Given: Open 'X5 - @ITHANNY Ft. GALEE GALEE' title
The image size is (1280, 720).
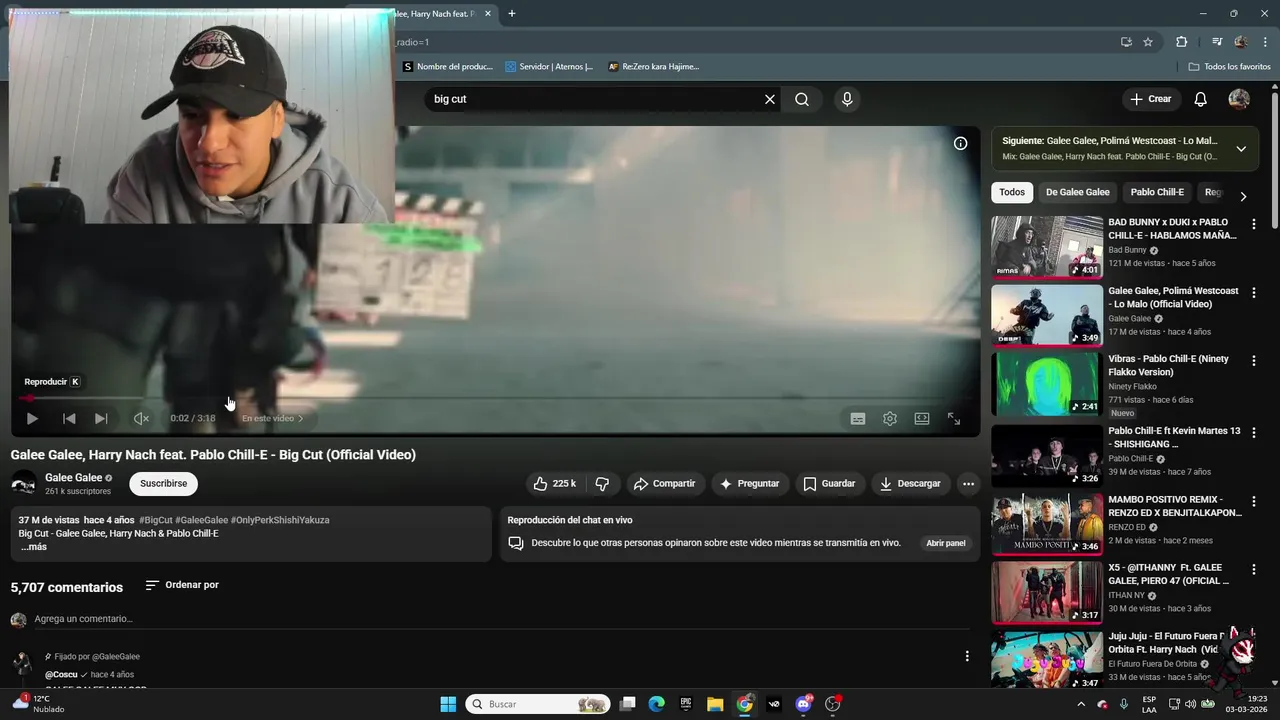Looking at the screenshot, I should click(1170, 574).
